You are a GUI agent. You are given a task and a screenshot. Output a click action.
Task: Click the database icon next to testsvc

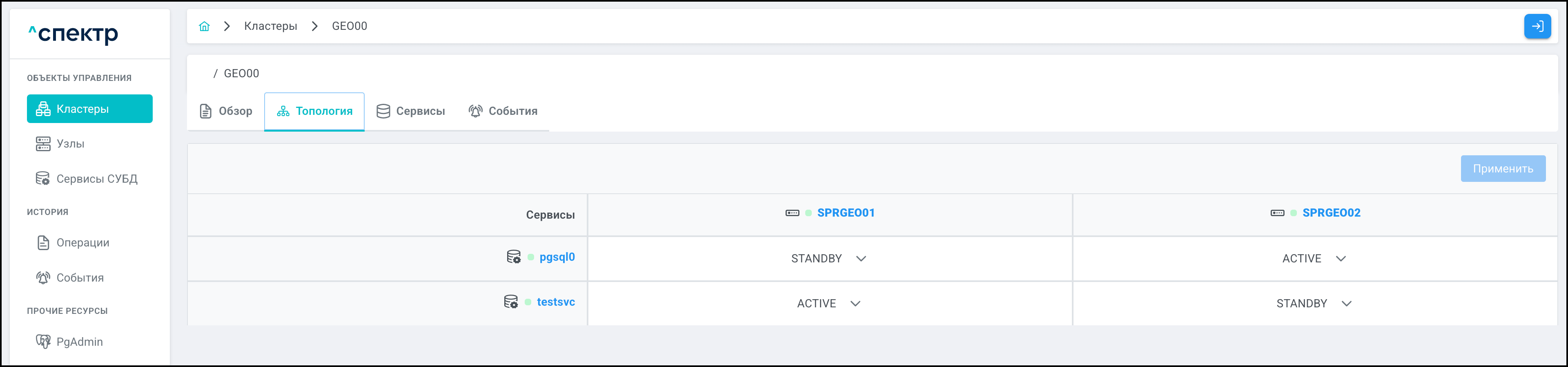(511, 302)
